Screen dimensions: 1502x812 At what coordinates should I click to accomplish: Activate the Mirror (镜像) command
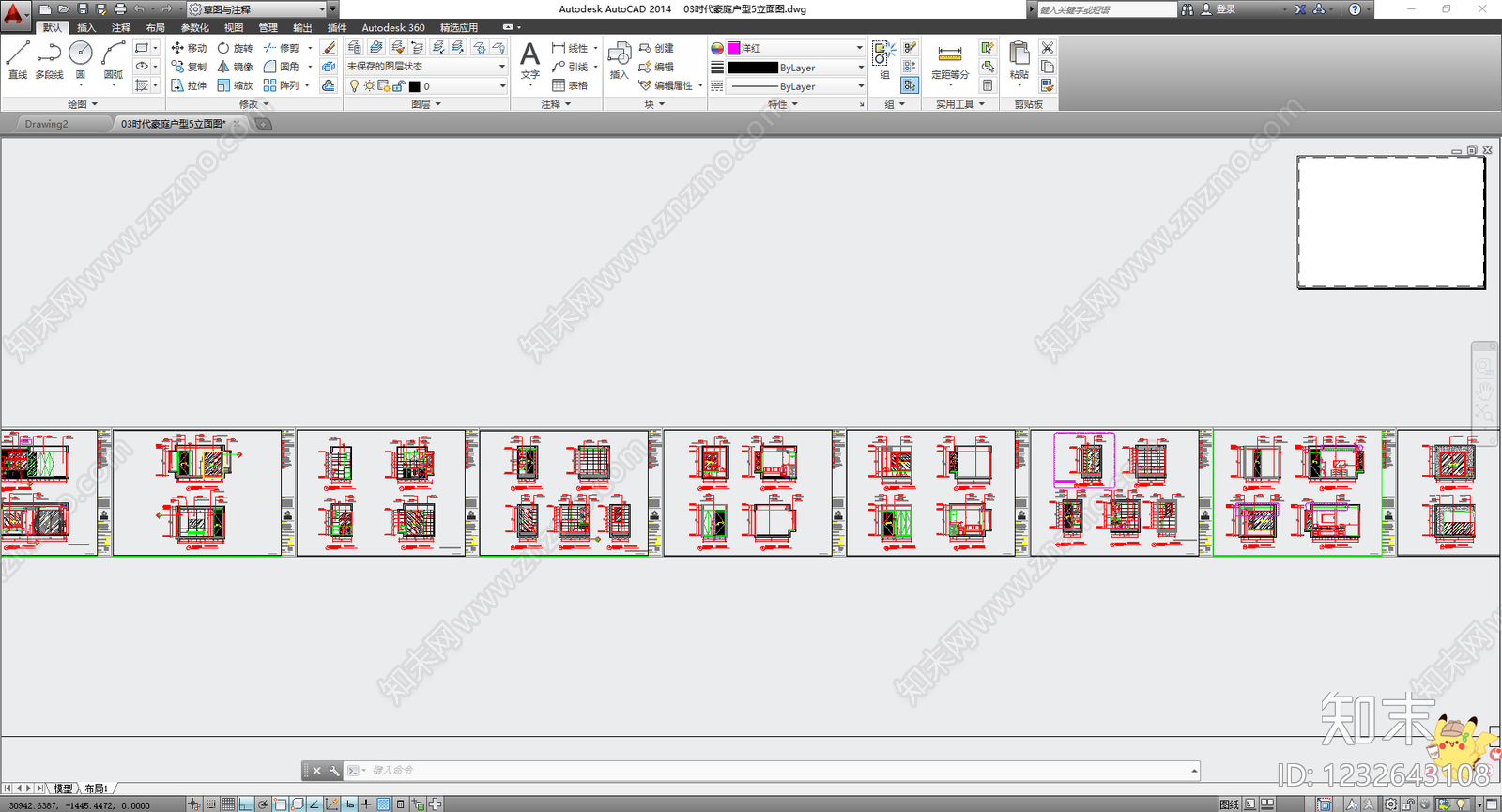pyautogui.click(x=235, y=67)
